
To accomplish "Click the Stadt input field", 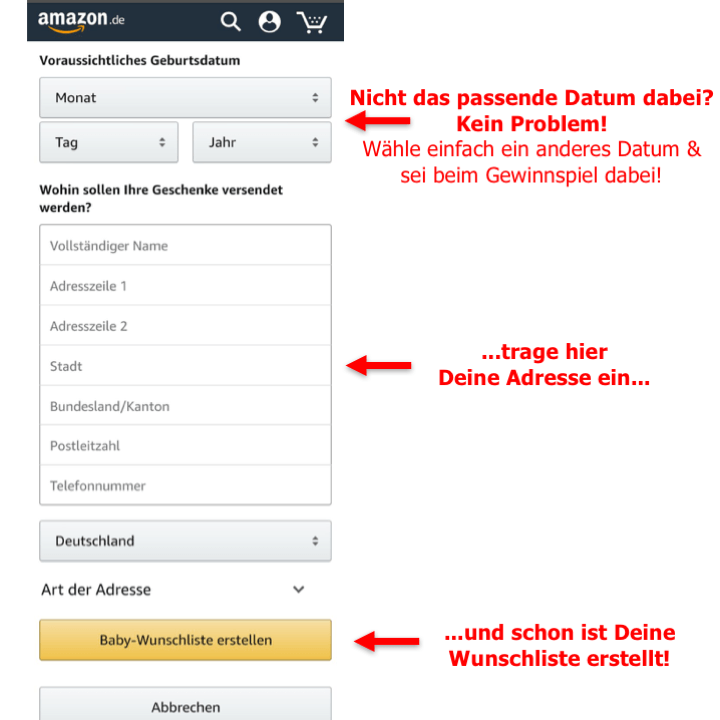I will coord(186,366).
